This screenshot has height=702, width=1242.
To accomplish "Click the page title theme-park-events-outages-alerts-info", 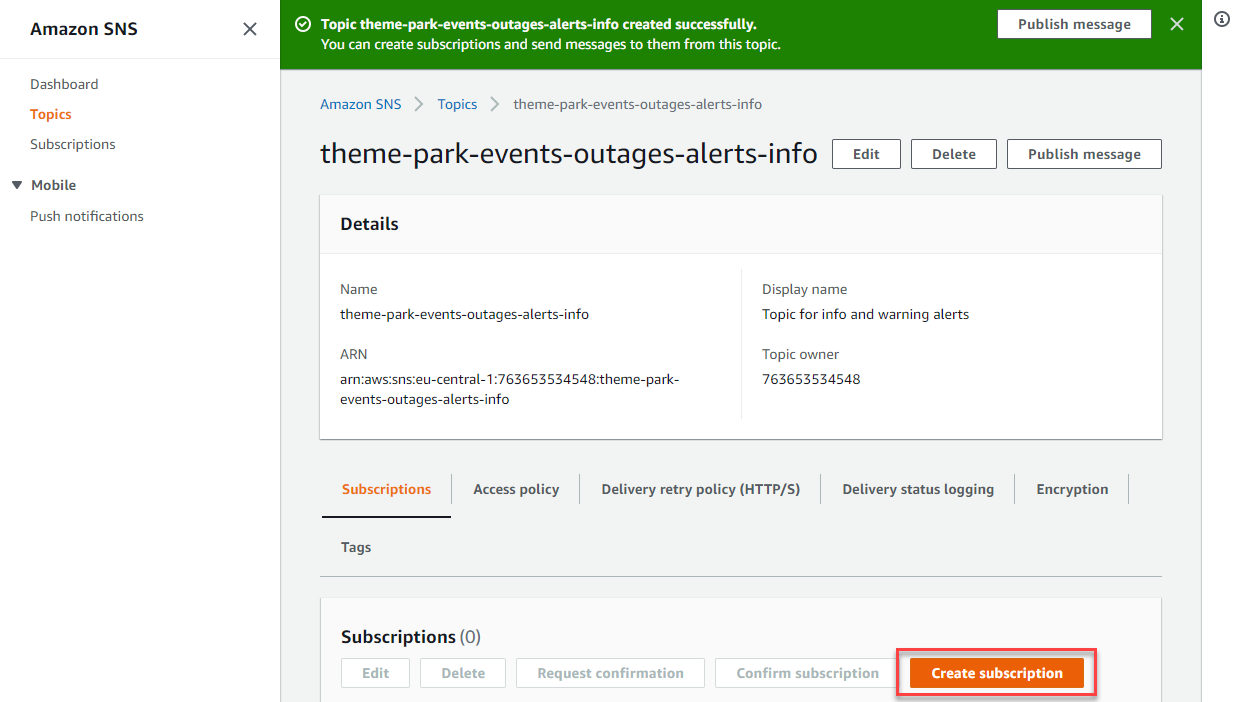I will point(569,153).
